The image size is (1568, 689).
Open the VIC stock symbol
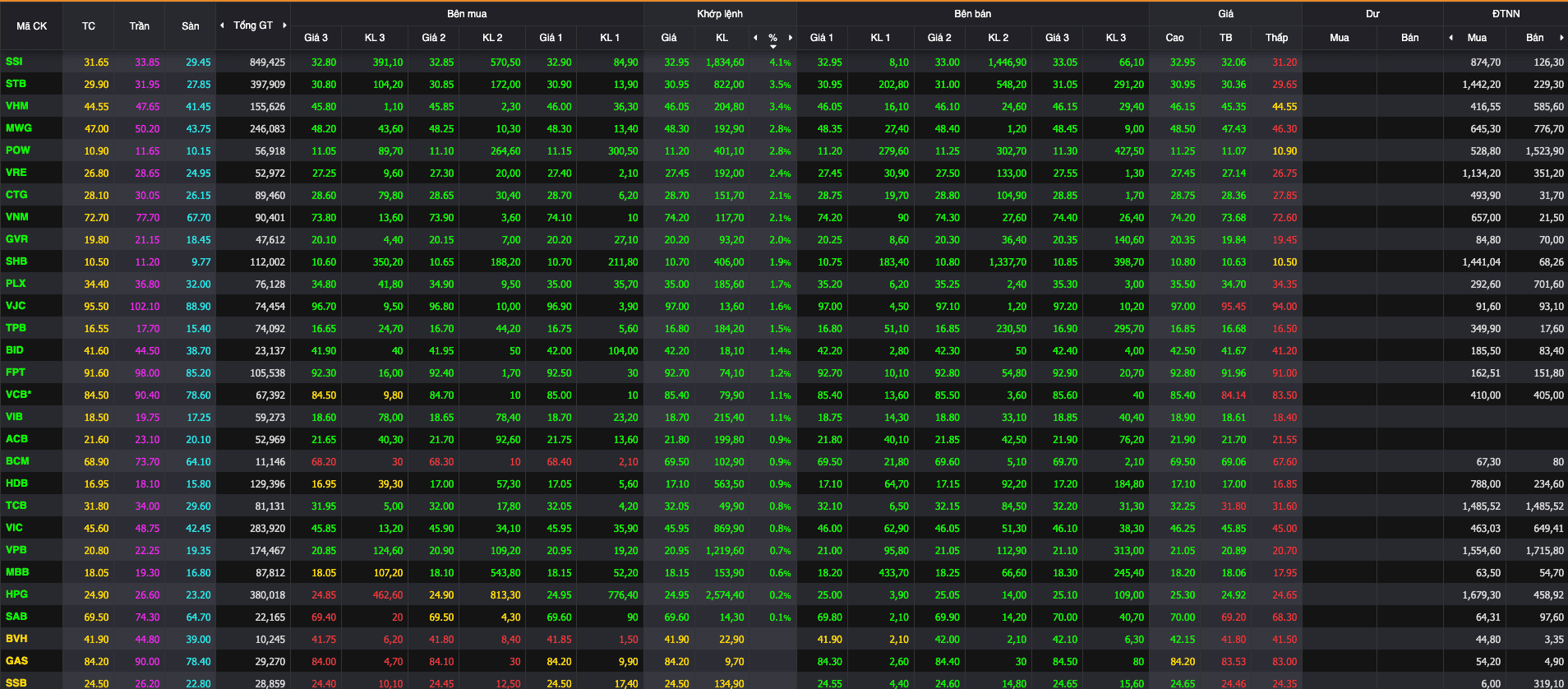click(x=14, y=528)
